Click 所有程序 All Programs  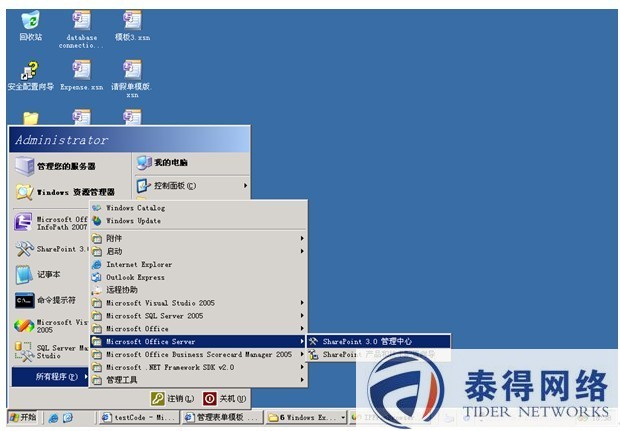(50, 377)
